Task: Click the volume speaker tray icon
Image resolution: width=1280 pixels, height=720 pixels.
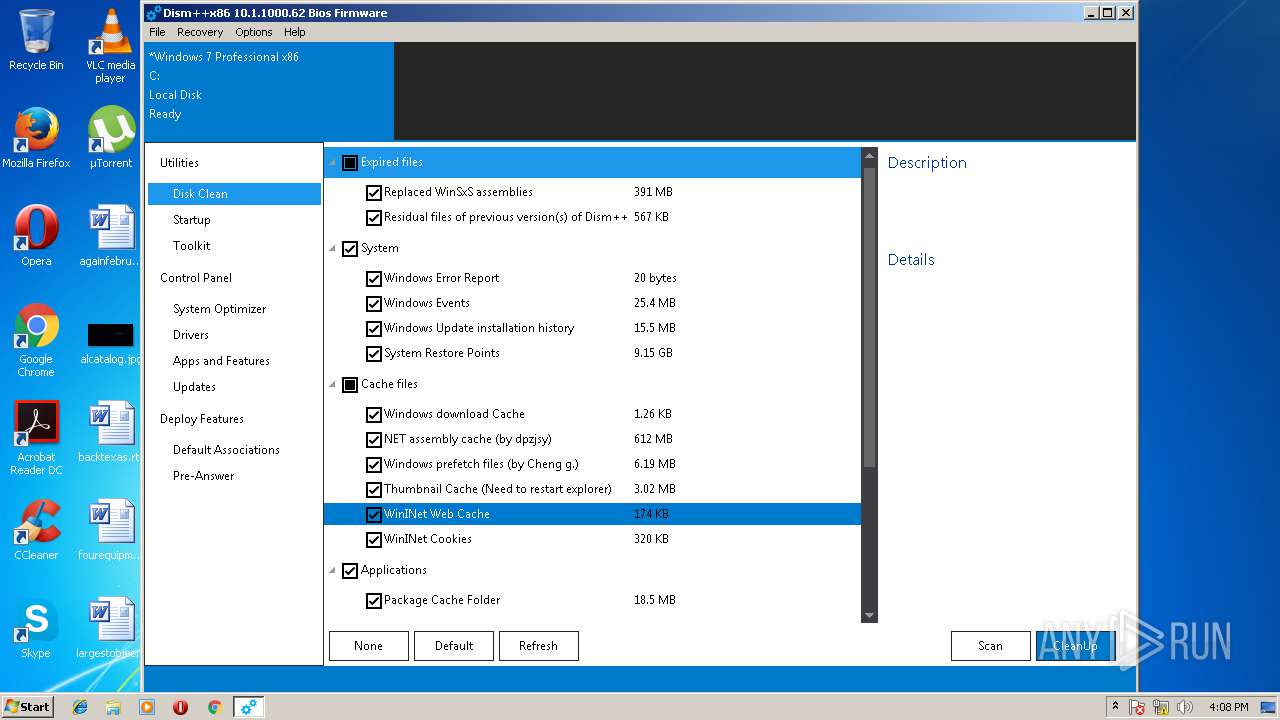Action: click(x=1186, y=707)
